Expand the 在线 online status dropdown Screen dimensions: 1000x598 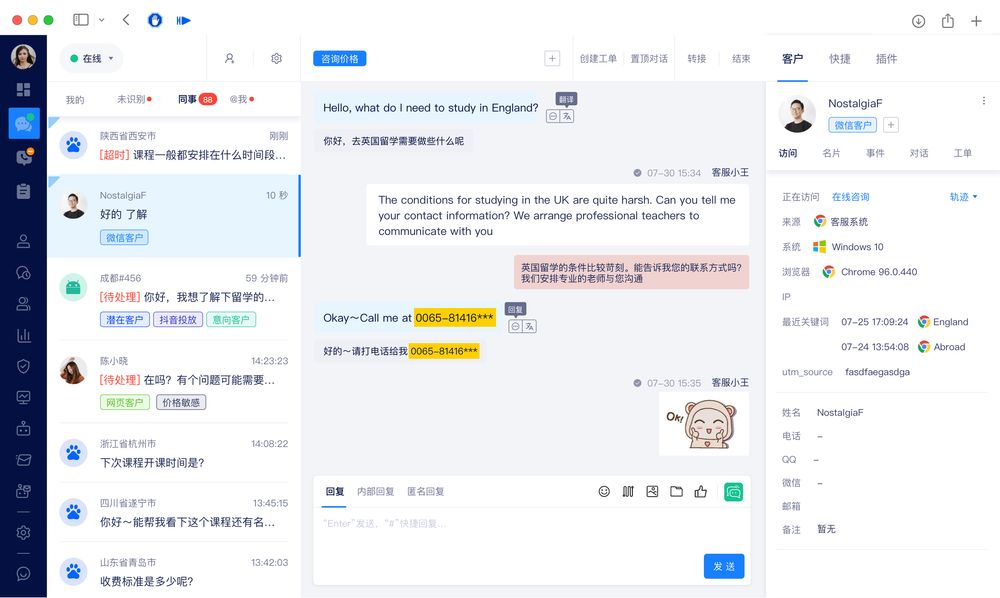[91, 59]
